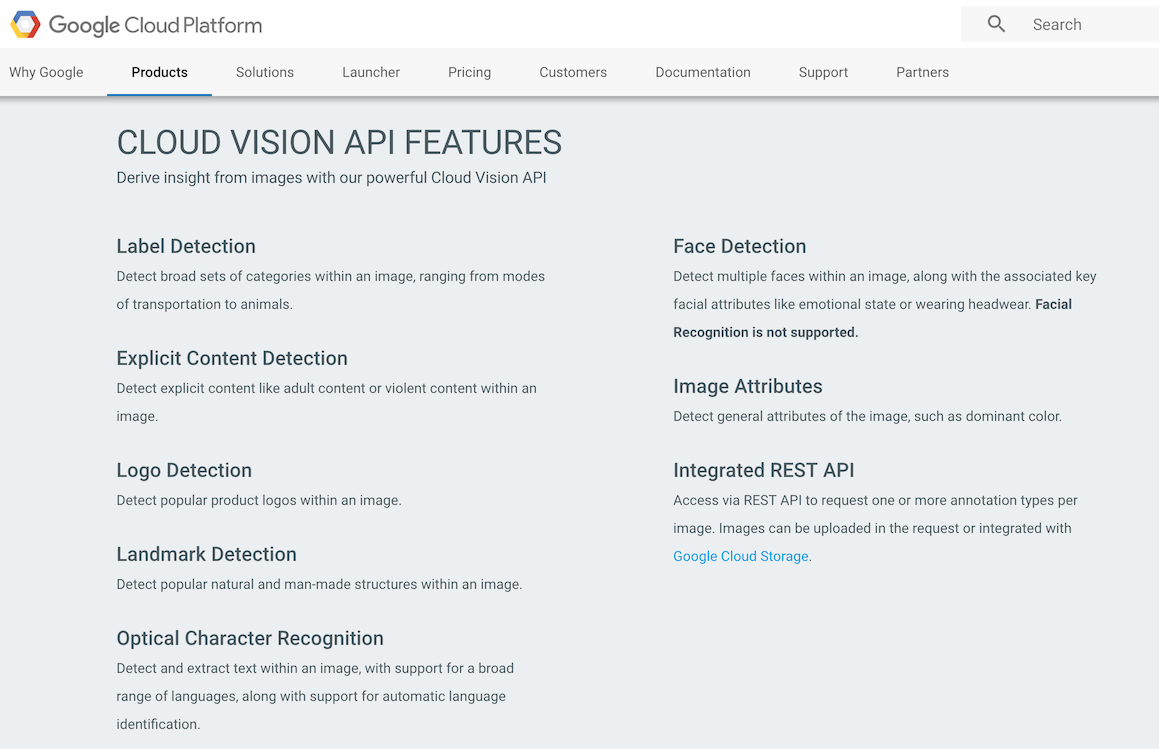1159x749 pixels.
Task: Click the Label Detection heading
Action: point(186,246)
